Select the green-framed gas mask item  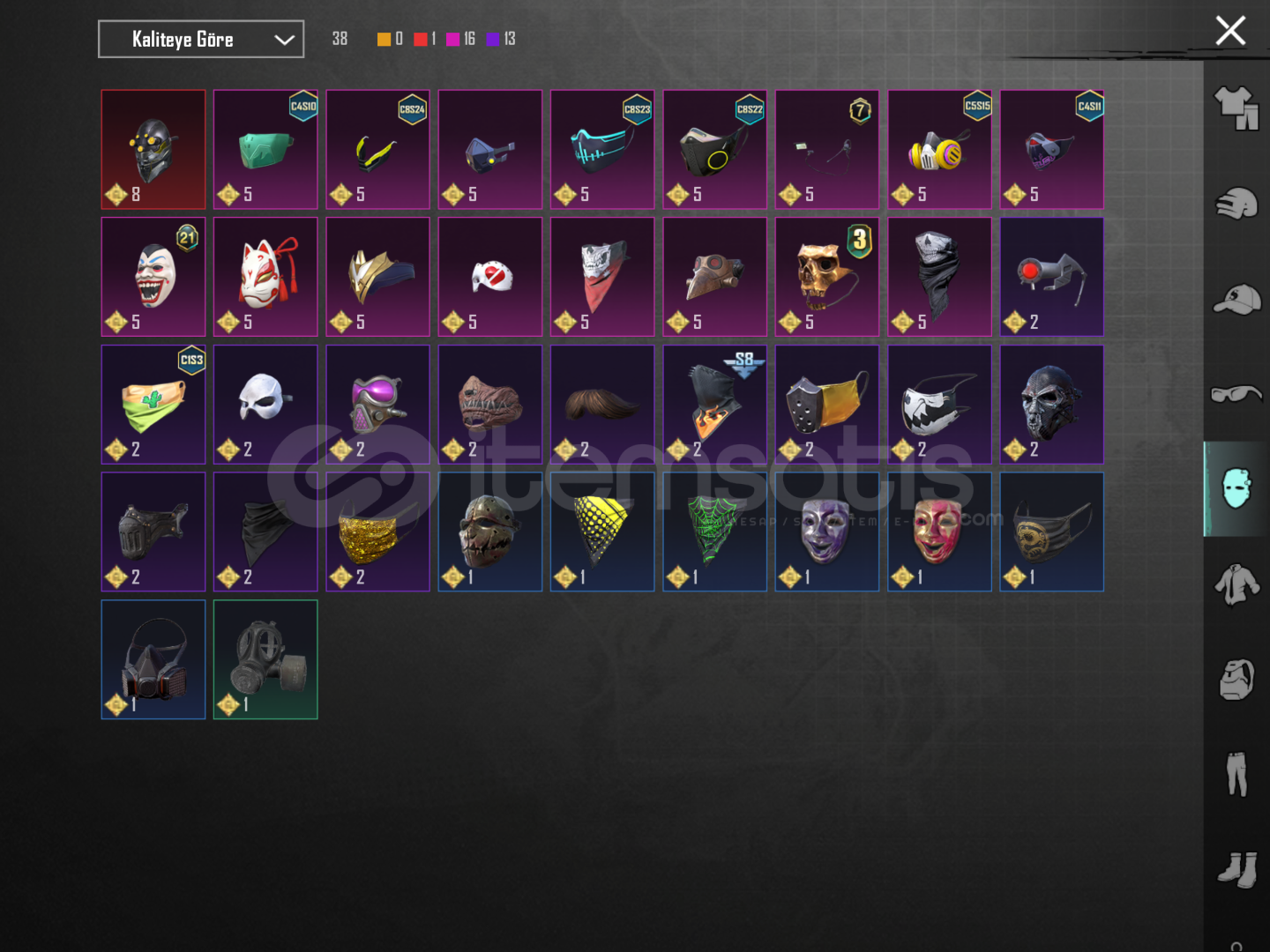(265, 659)
